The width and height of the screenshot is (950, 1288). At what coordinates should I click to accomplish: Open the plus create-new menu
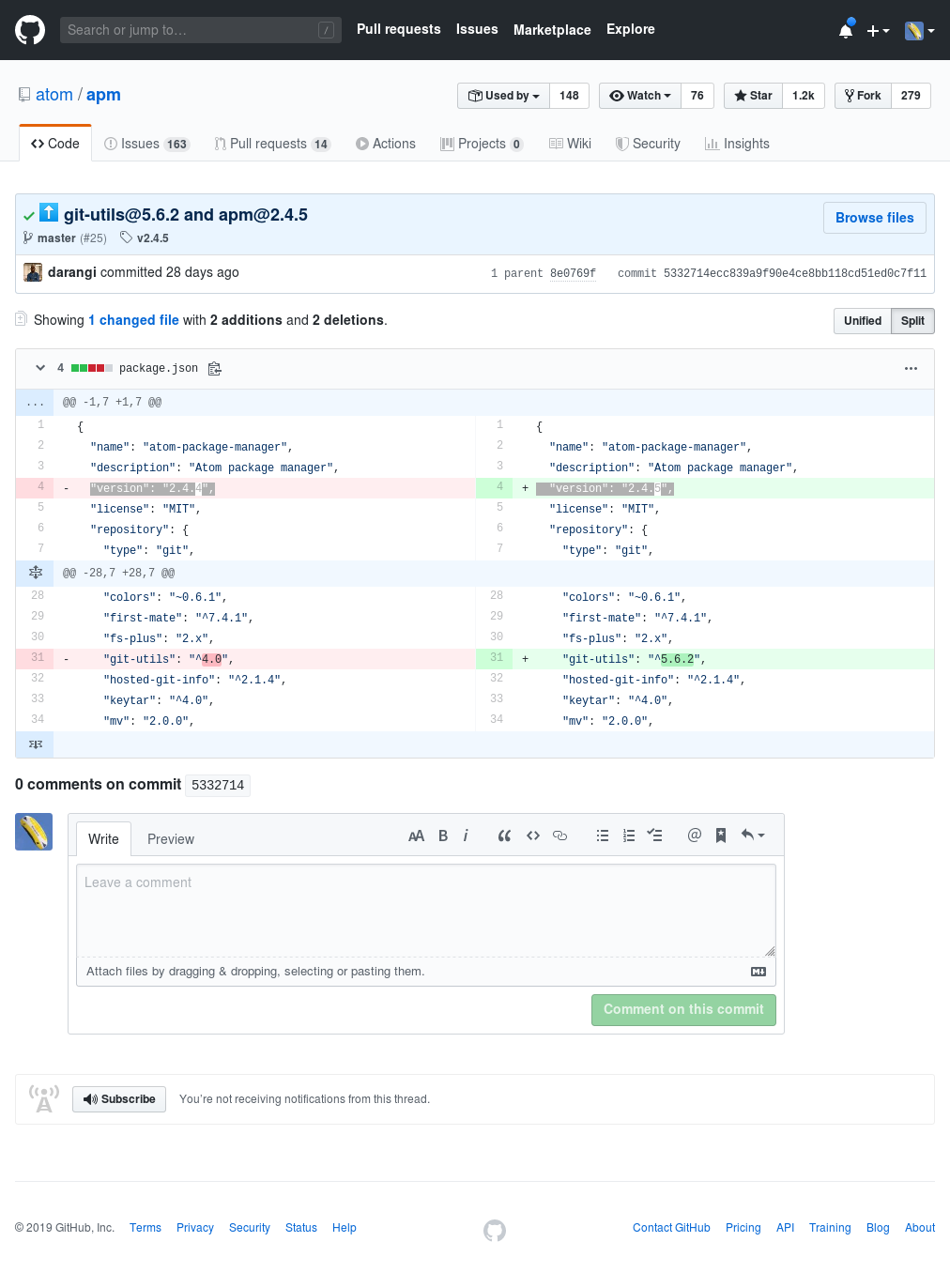tap(878, 30)
